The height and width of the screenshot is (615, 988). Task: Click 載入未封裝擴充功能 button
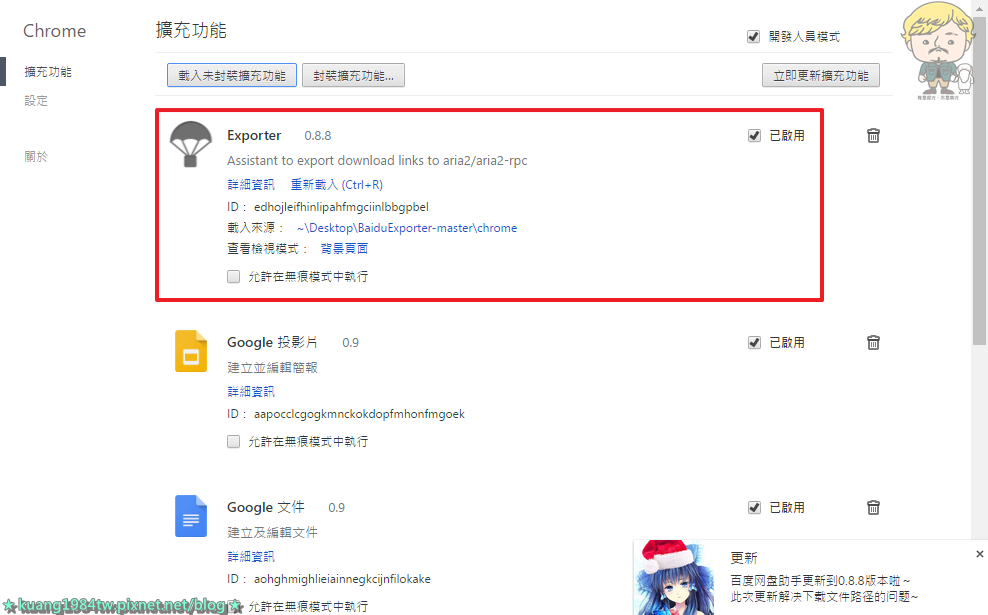232,76
